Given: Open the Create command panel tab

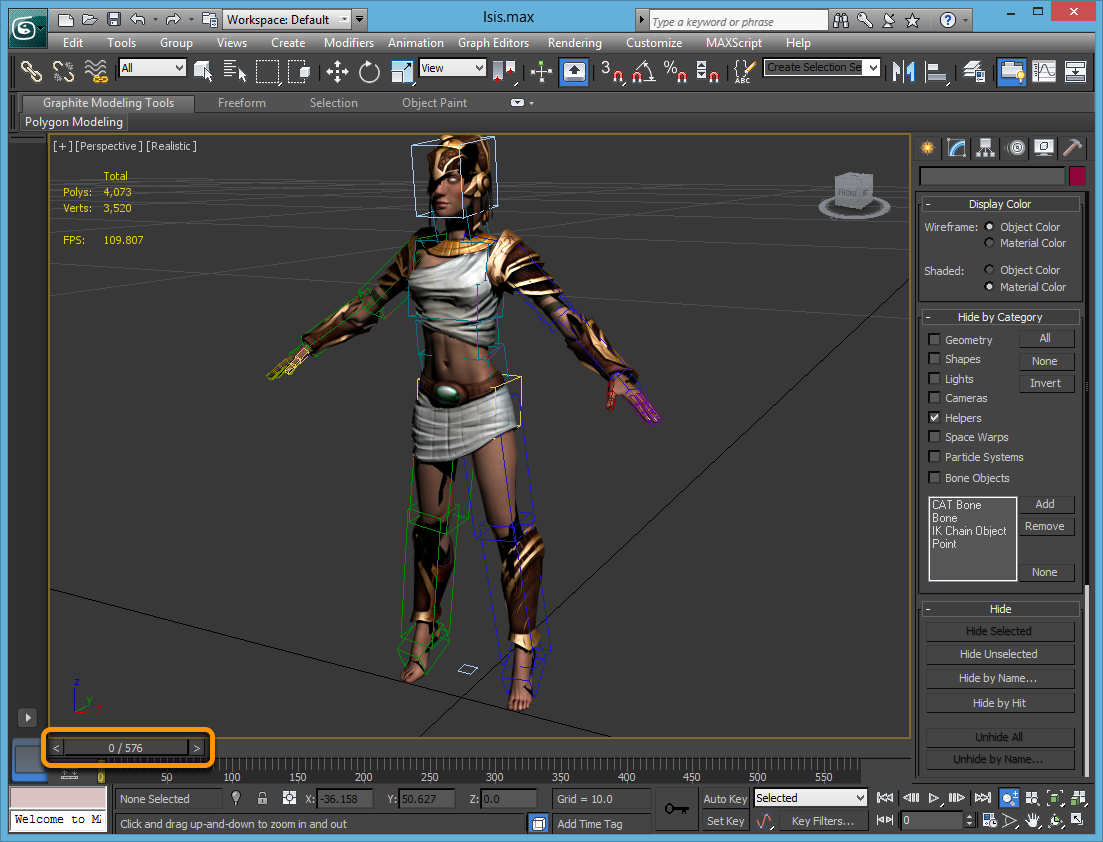Looking at the screenshot, I should (928, 148).
